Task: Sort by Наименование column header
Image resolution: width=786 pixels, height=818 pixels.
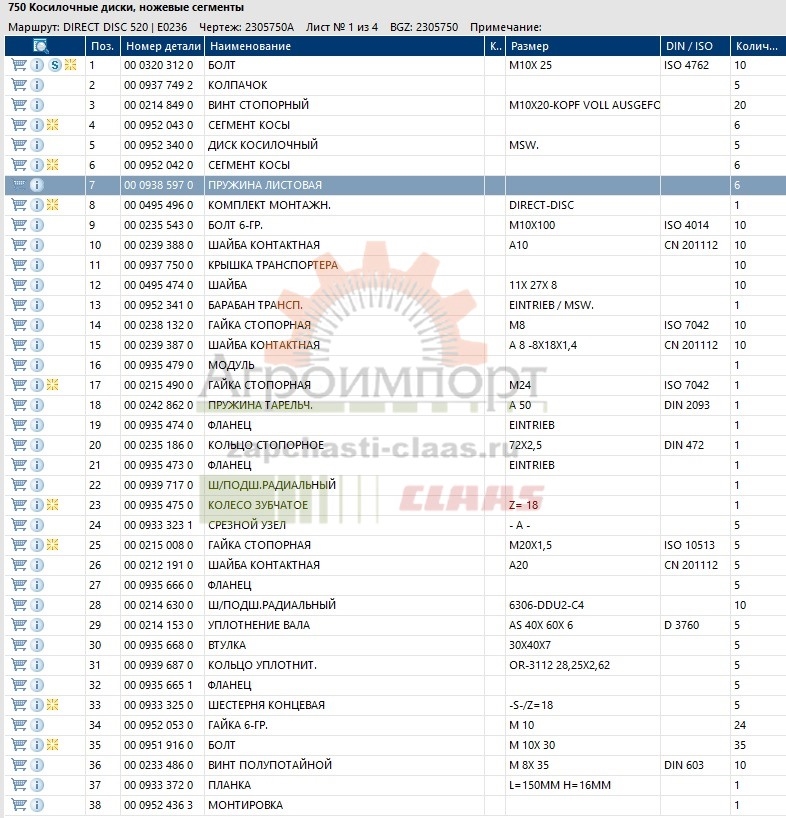Action: click(x=344, y=46)
